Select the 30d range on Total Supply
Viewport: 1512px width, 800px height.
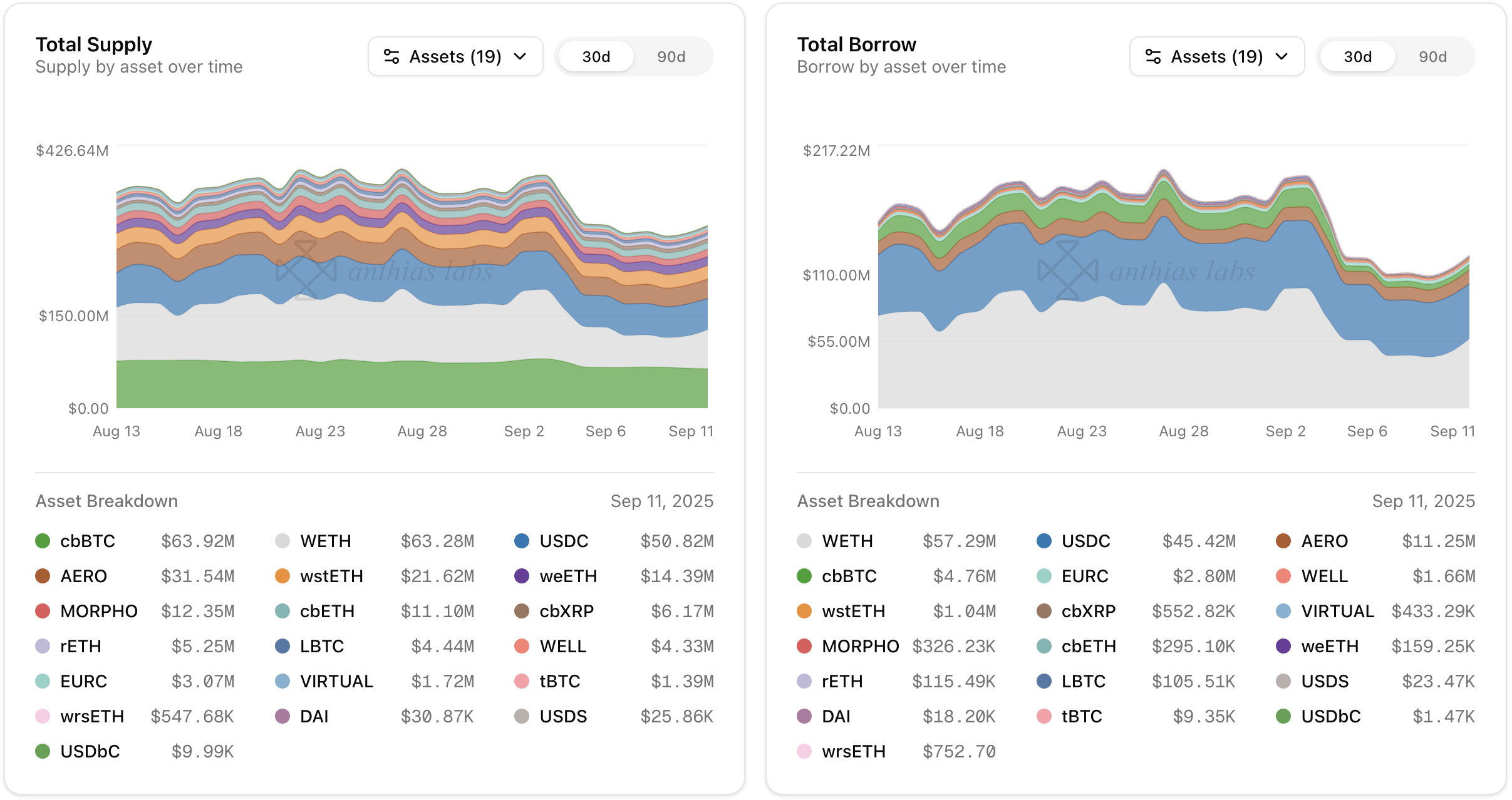pos(596,57)
